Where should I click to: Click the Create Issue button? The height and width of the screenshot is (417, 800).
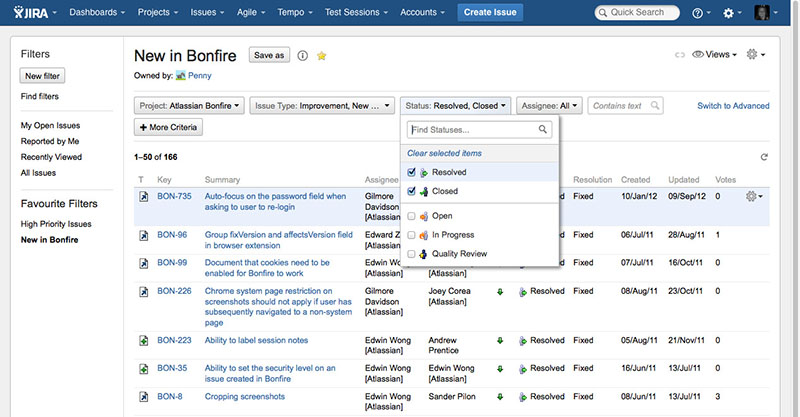490,12
